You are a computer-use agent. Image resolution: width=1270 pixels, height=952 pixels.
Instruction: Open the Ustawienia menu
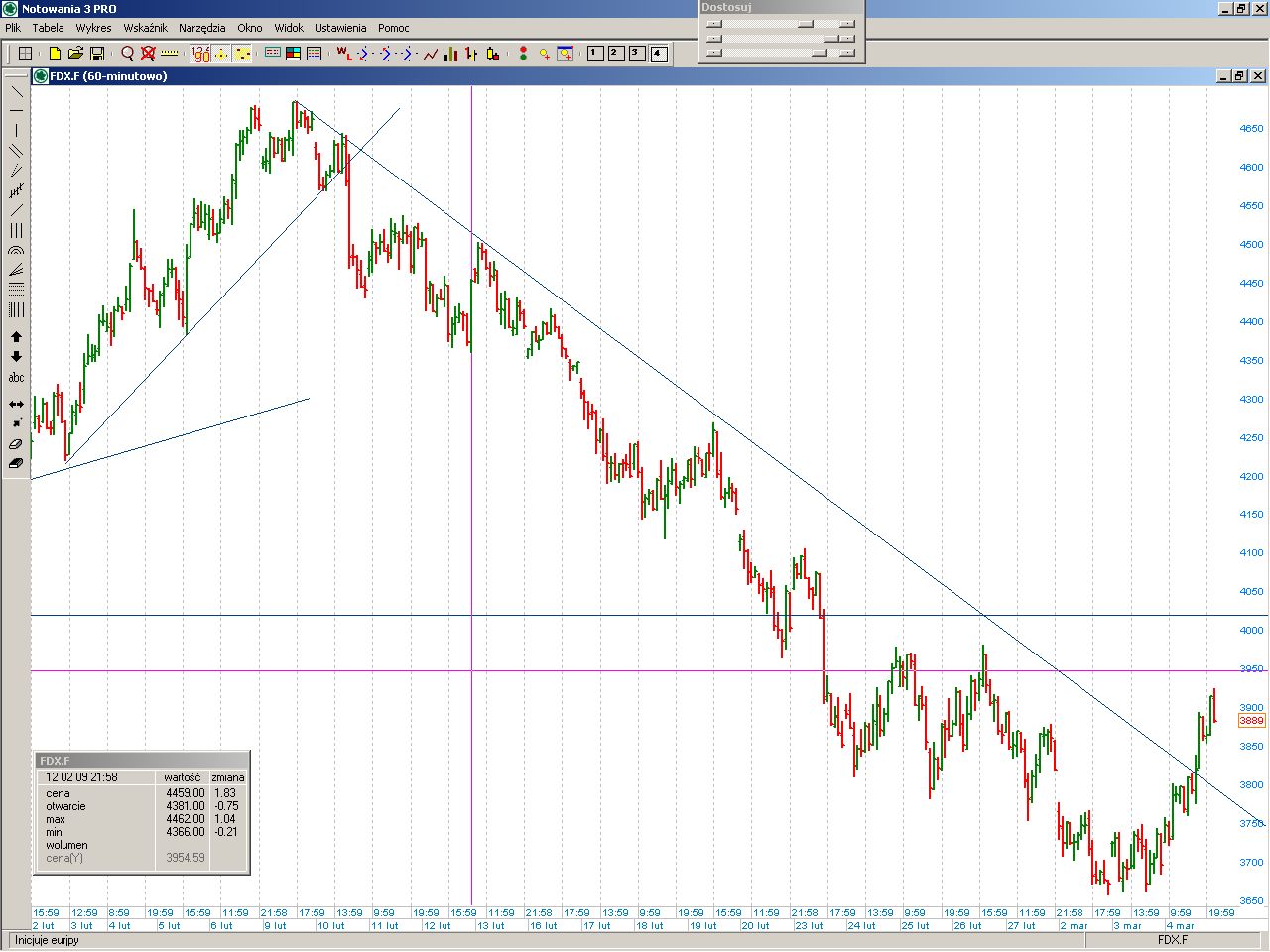[x=340, y=28]
